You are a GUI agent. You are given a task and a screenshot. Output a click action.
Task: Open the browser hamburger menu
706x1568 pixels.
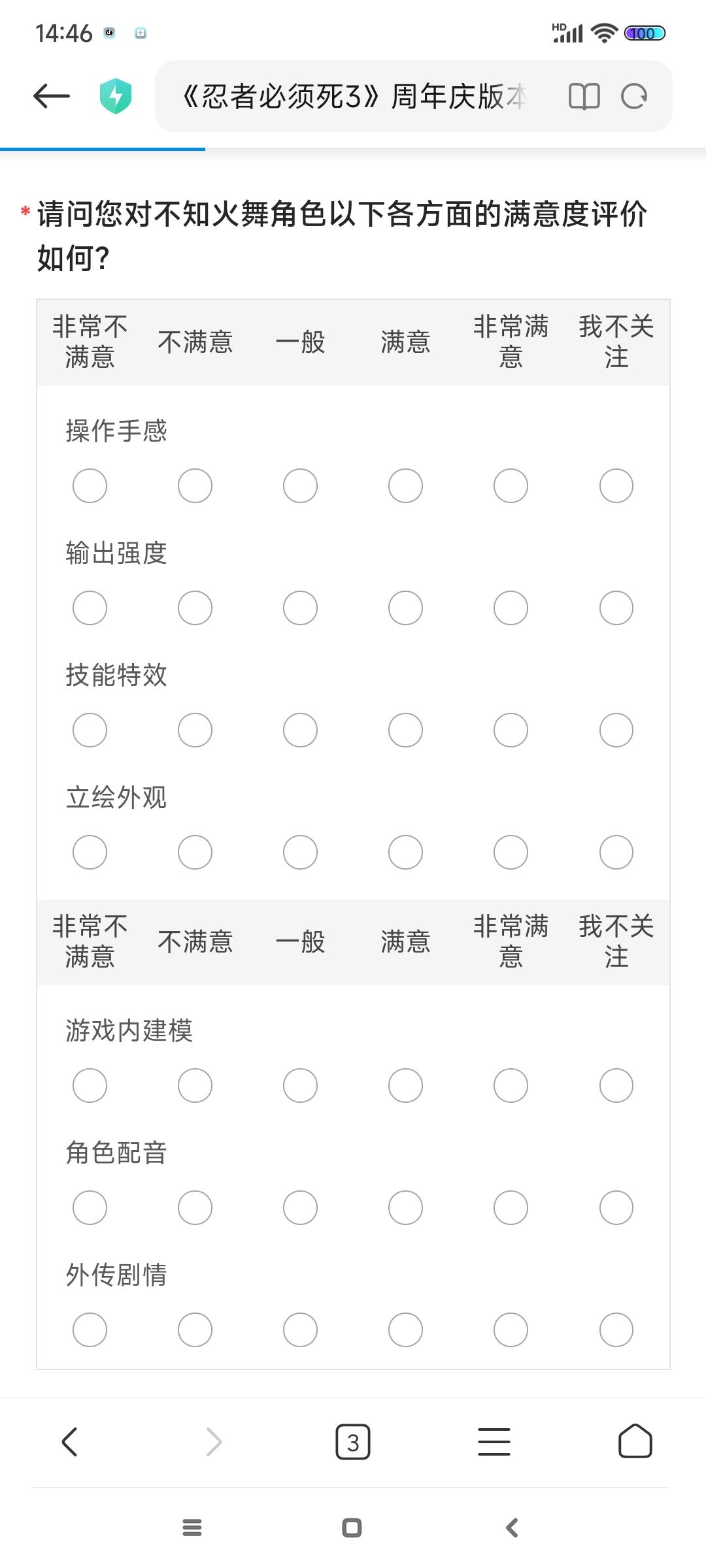[x=494, y=1442]
